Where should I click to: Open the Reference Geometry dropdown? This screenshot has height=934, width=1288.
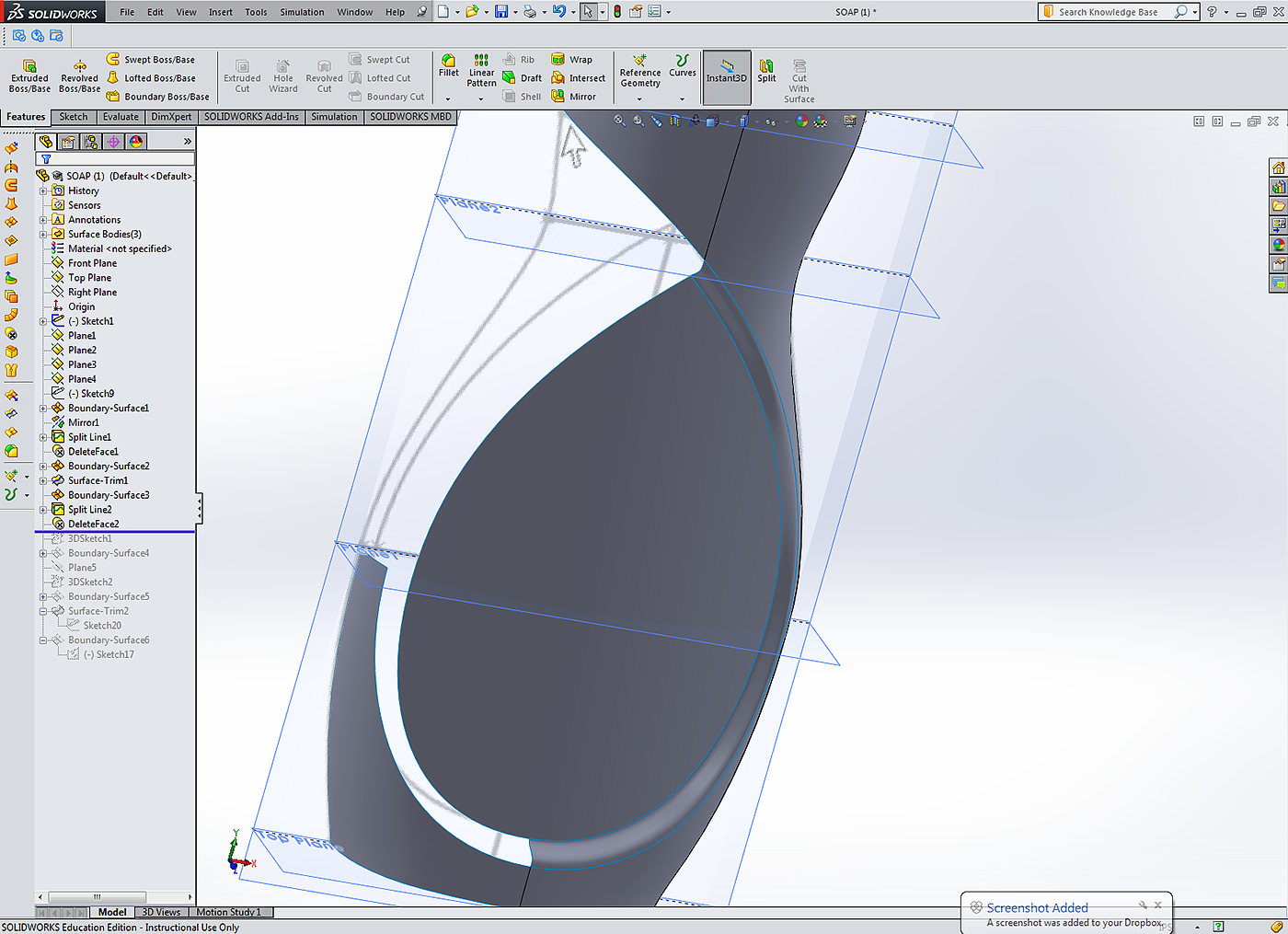pos(639,98)
